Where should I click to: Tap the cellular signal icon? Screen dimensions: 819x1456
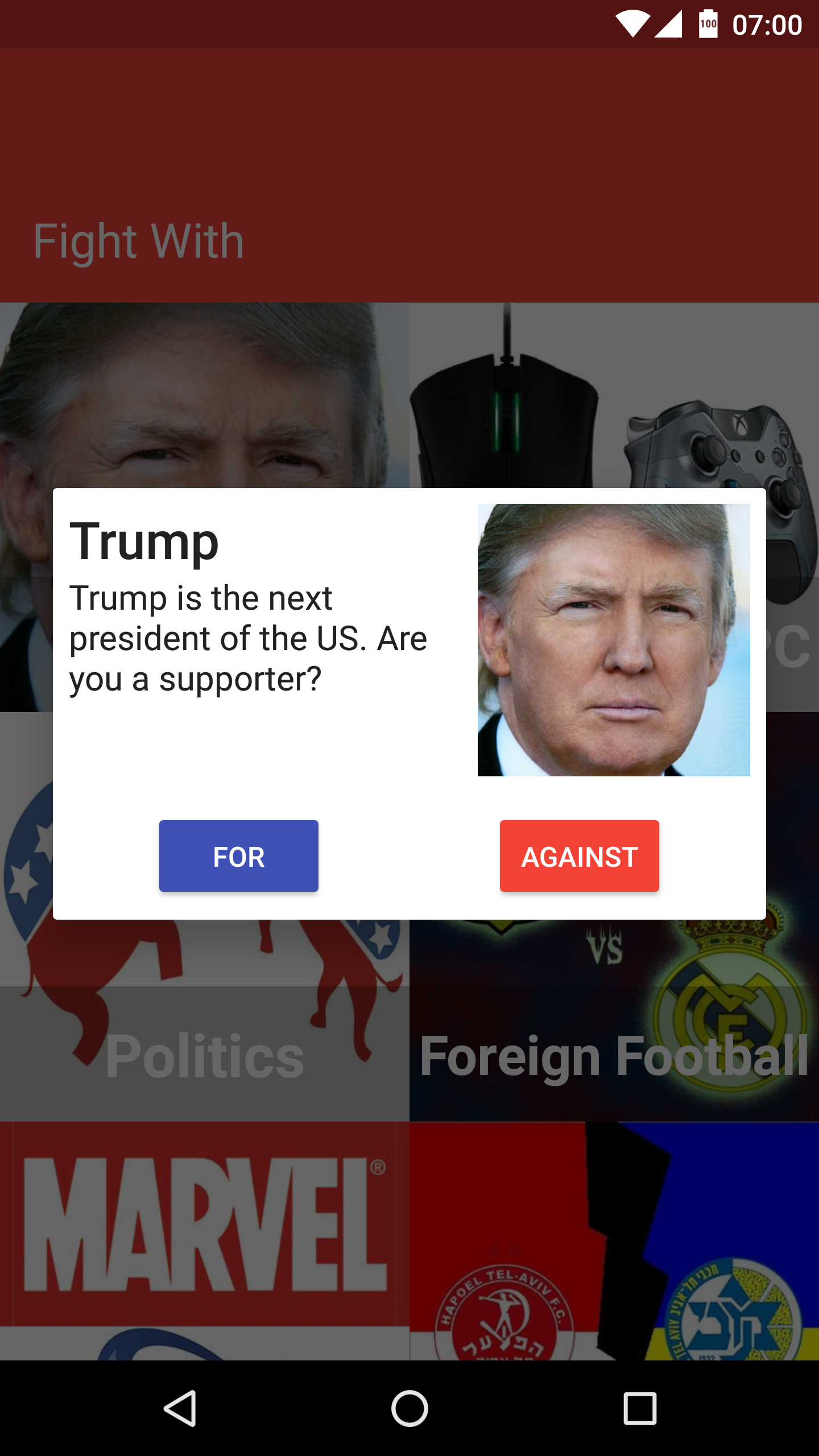click(x=668, y=24)
